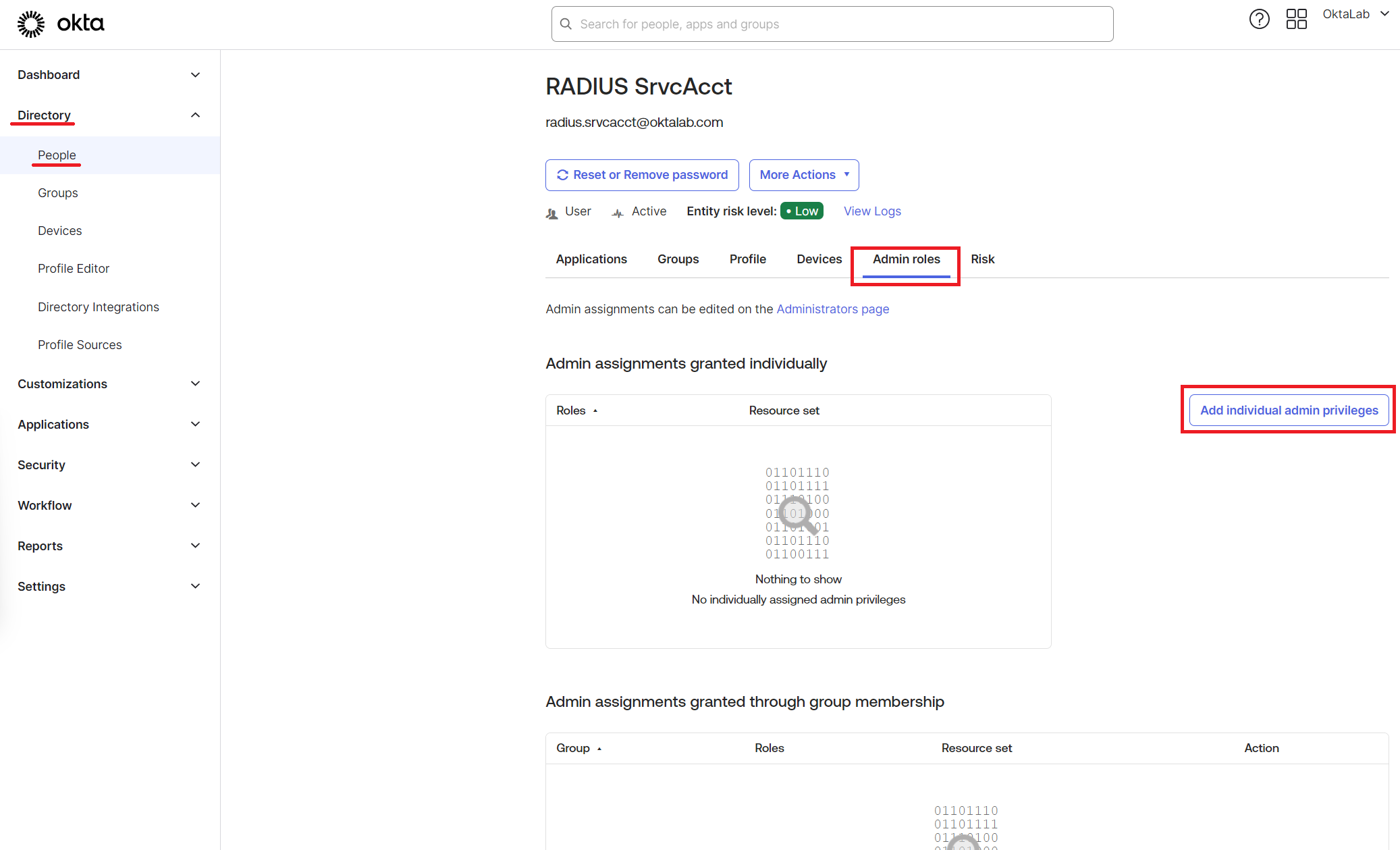Click the search magnifier icon
The height and width of the screenshot is (850, 1400).
(x=566, y=24)
